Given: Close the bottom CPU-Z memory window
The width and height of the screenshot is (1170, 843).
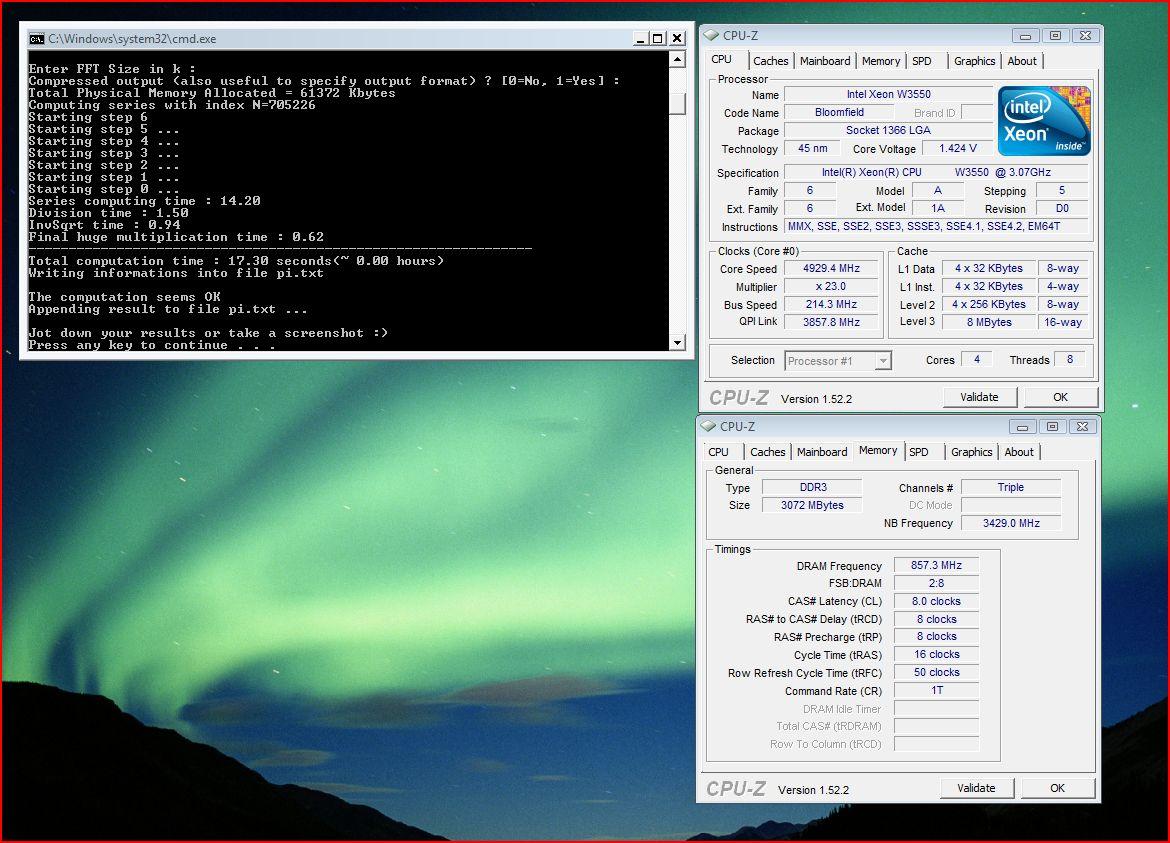Looking at the screenshot, I should [1083, 427].
